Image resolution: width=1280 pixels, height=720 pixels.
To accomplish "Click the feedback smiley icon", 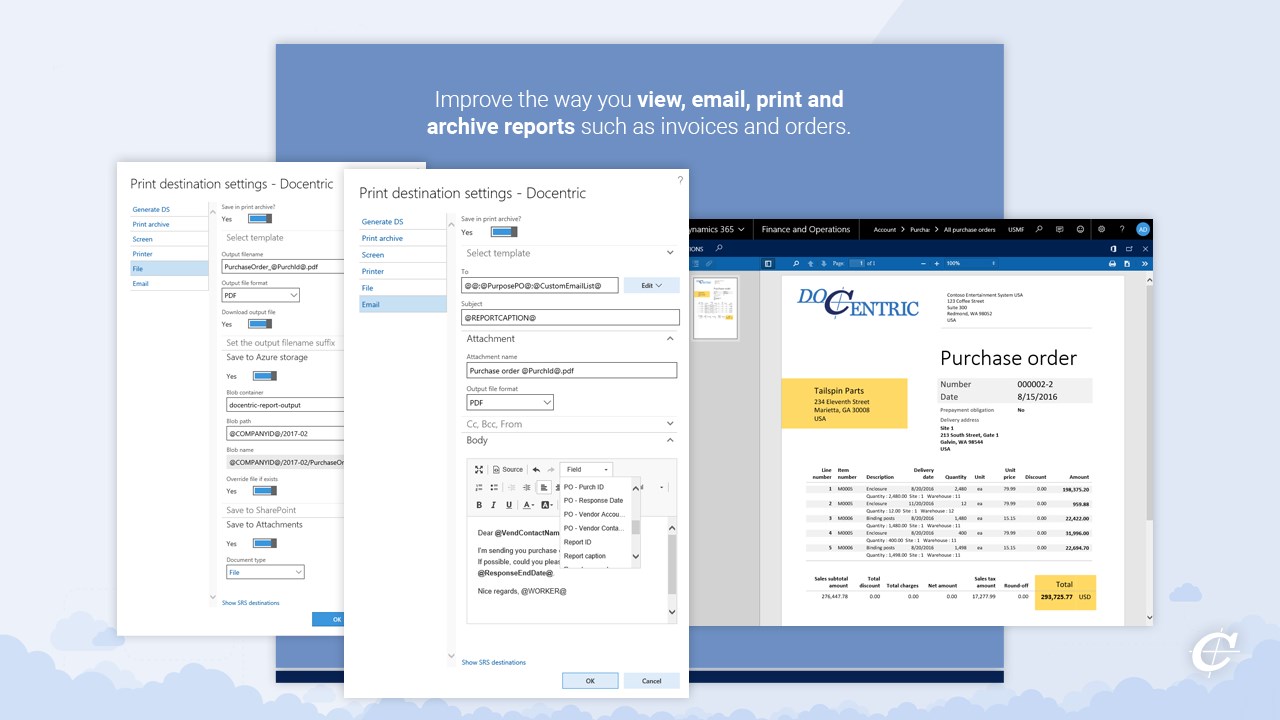I will coord(1081,229).
